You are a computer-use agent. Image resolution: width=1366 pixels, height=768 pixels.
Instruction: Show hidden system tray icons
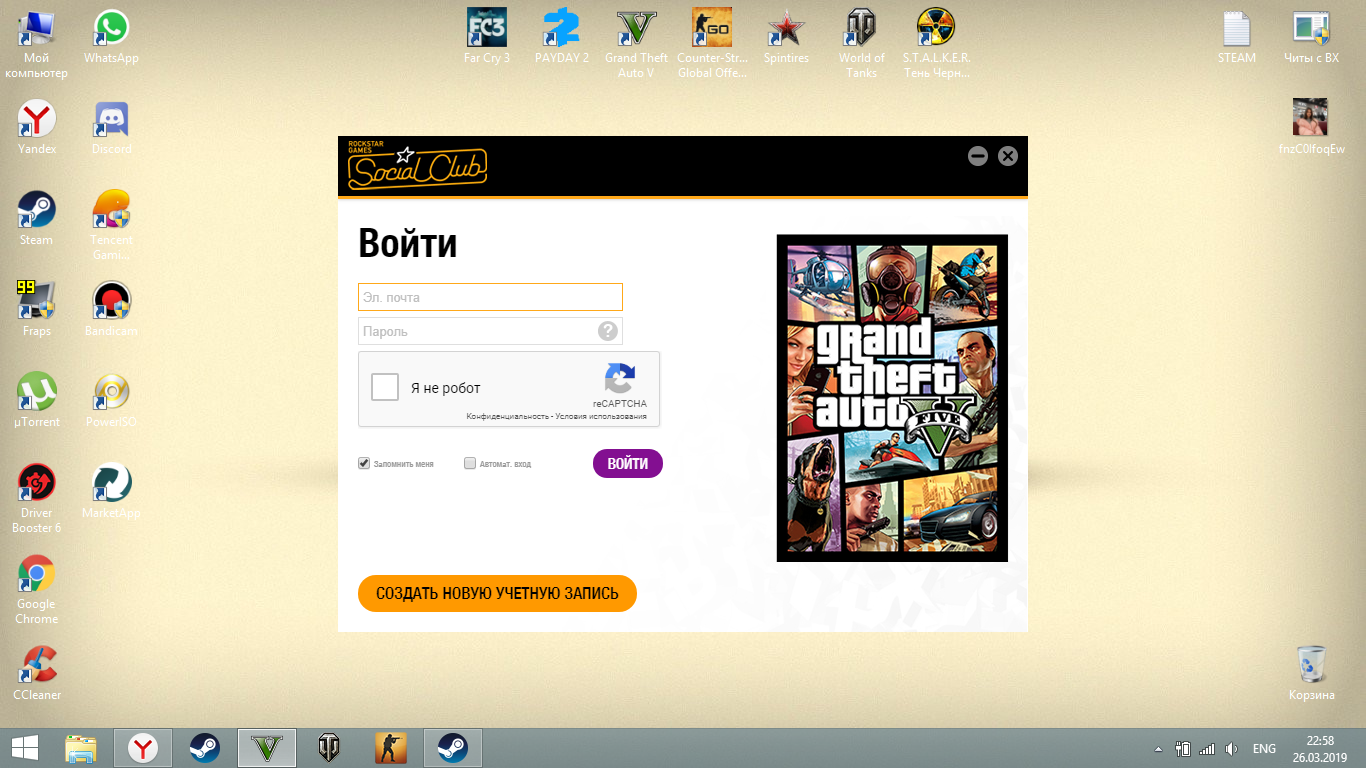coord(1159,748)
